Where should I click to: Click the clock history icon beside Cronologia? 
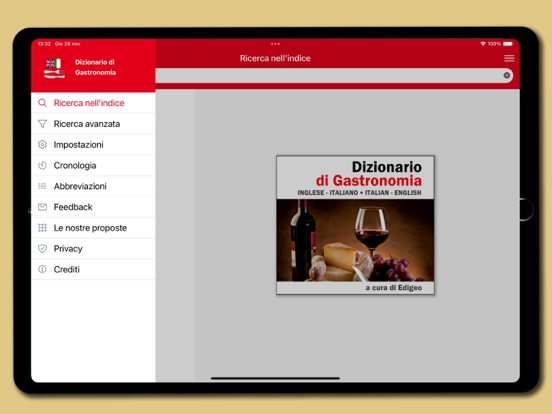click(x=42, y=165)
